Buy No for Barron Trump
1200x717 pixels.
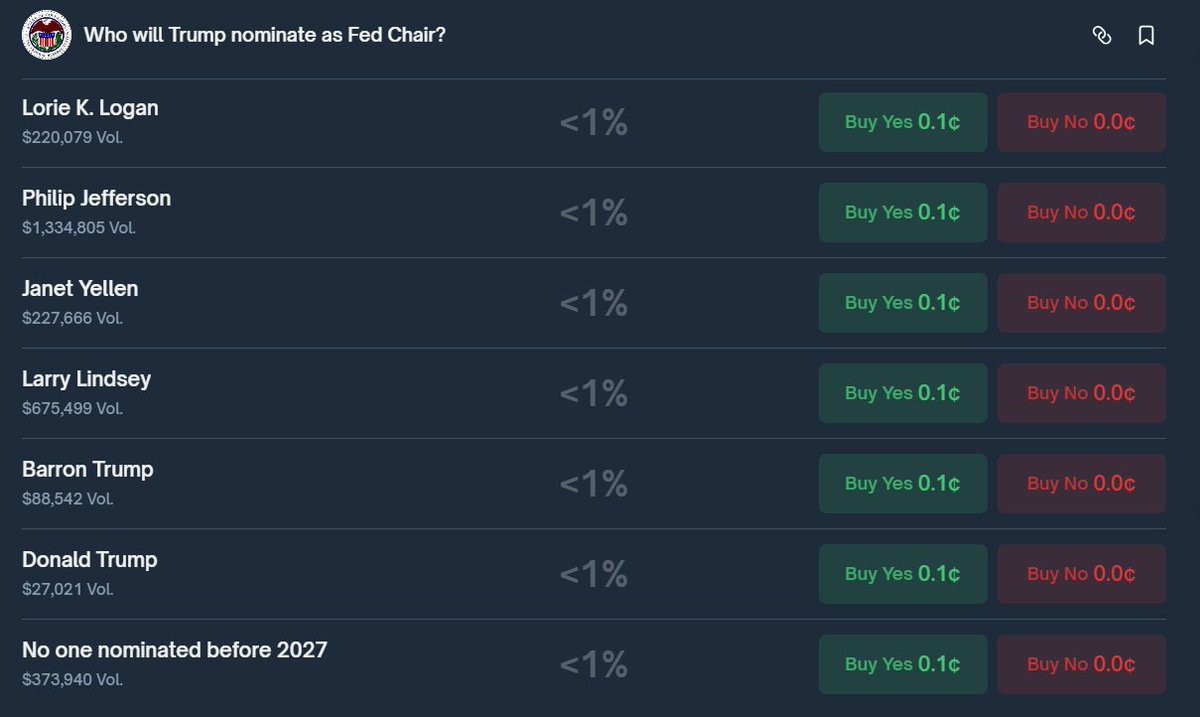coord(1081,483)
